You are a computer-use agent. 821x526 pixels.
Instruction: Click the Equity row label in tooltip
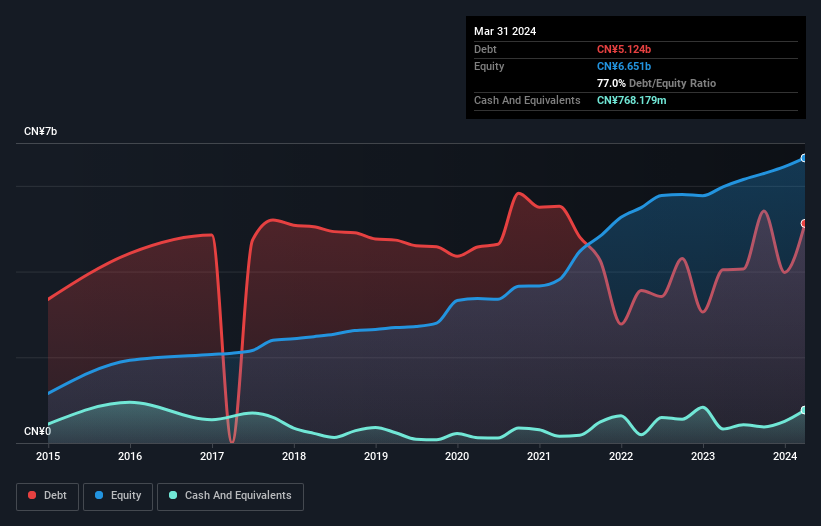tap(489, 66)
